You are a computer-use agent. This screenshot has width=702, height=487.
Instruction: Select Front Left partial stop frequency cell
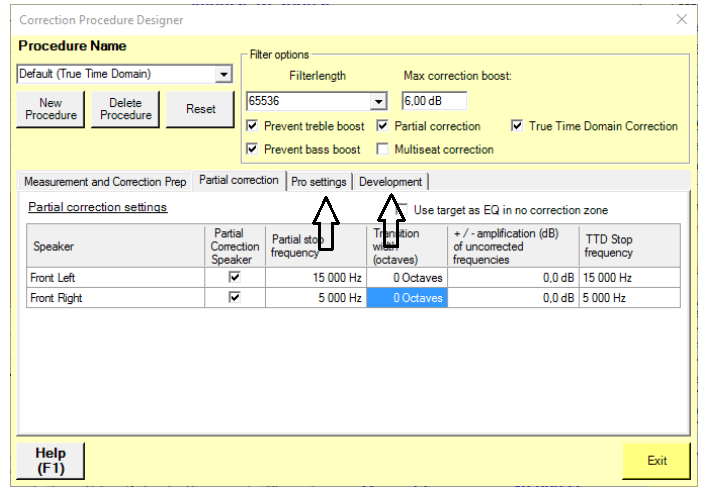(x=316, y=278)
